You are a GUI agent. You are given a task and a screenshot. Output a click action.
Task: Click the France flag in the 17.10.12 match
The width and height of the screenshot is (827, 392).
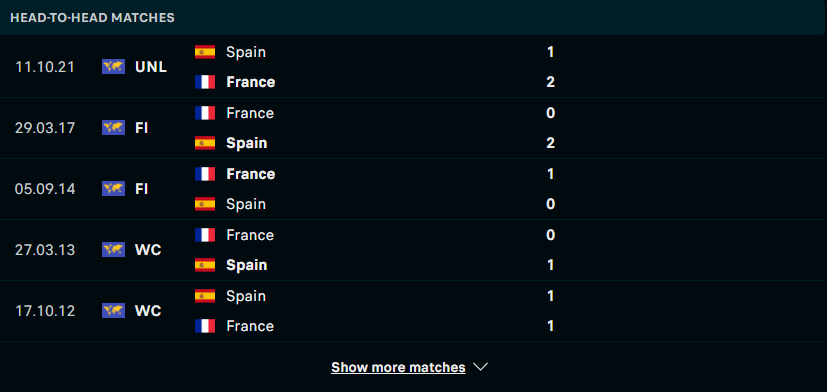205,326
